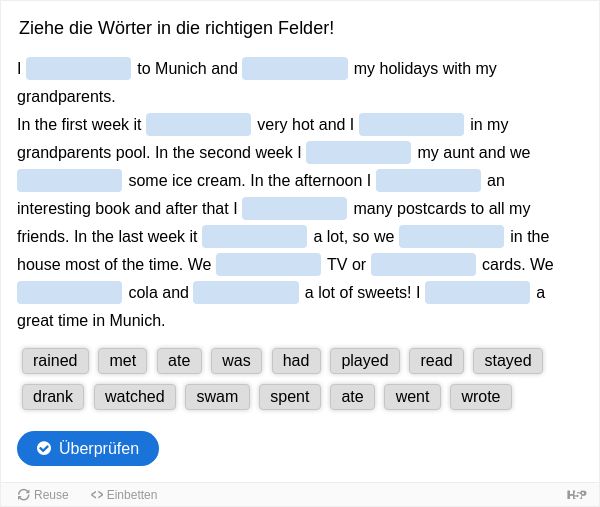Click the blank field before 'to Munich'

point(78,68)
